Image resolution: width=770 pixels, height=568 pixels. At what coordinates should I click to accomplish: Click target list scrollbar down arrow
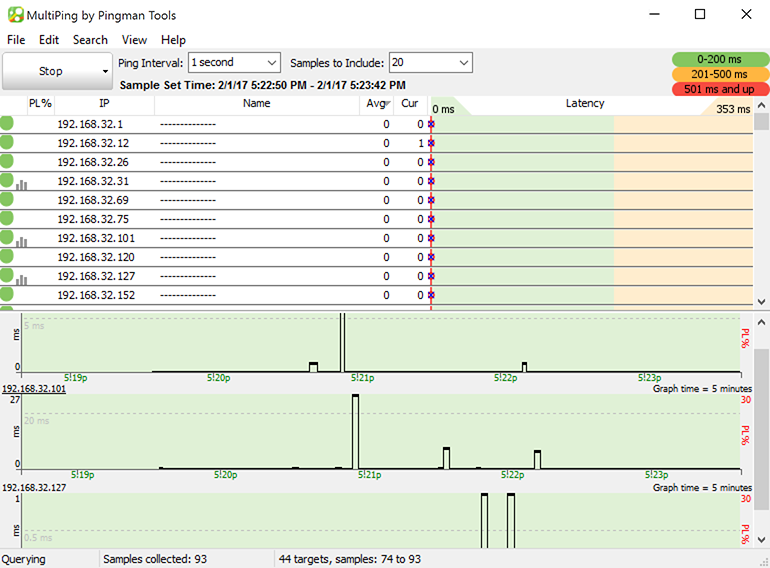(x=761, y=302)
